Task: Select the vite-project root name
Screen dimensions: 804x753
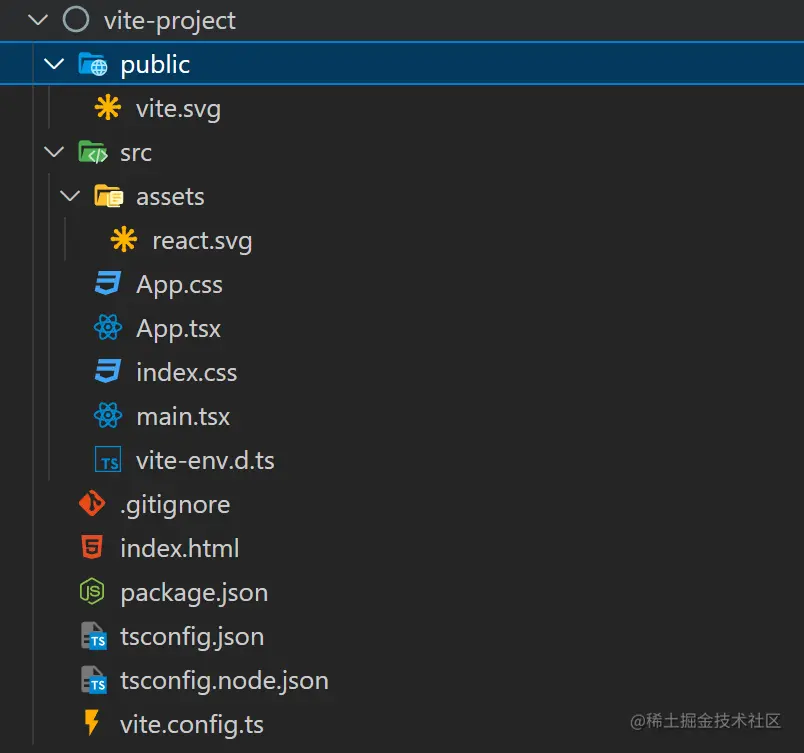Action: click(x=170, y=21)
